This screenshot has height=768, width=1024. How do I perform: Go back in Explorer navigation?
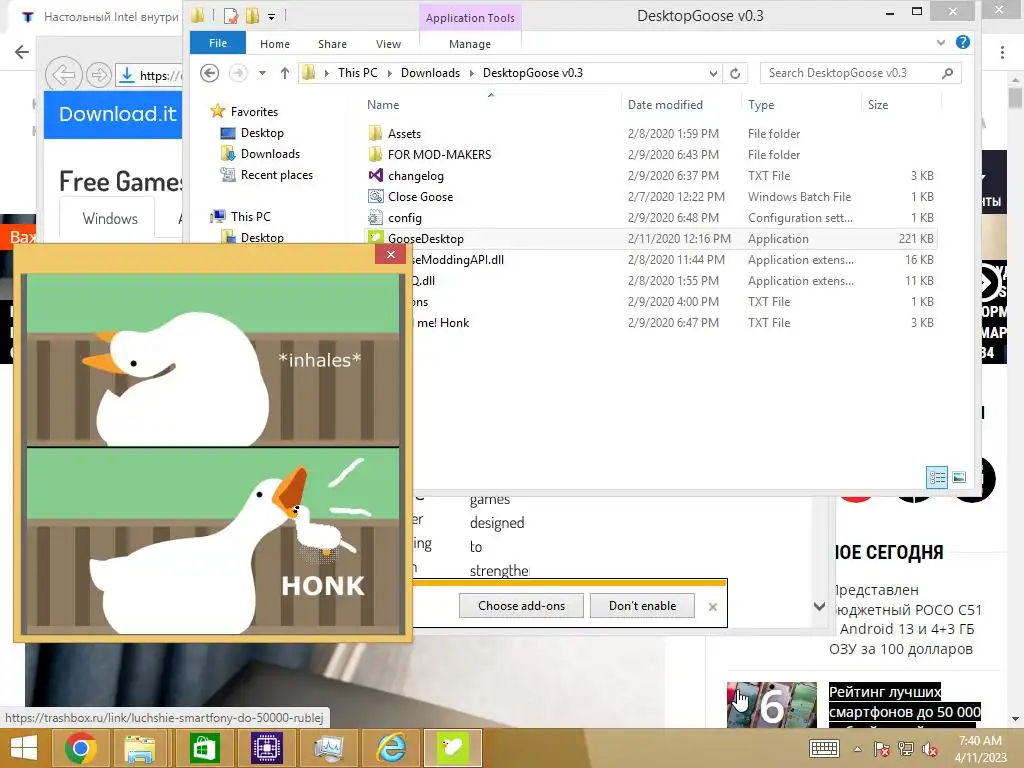pyautogui.click(x=209, y=72)
